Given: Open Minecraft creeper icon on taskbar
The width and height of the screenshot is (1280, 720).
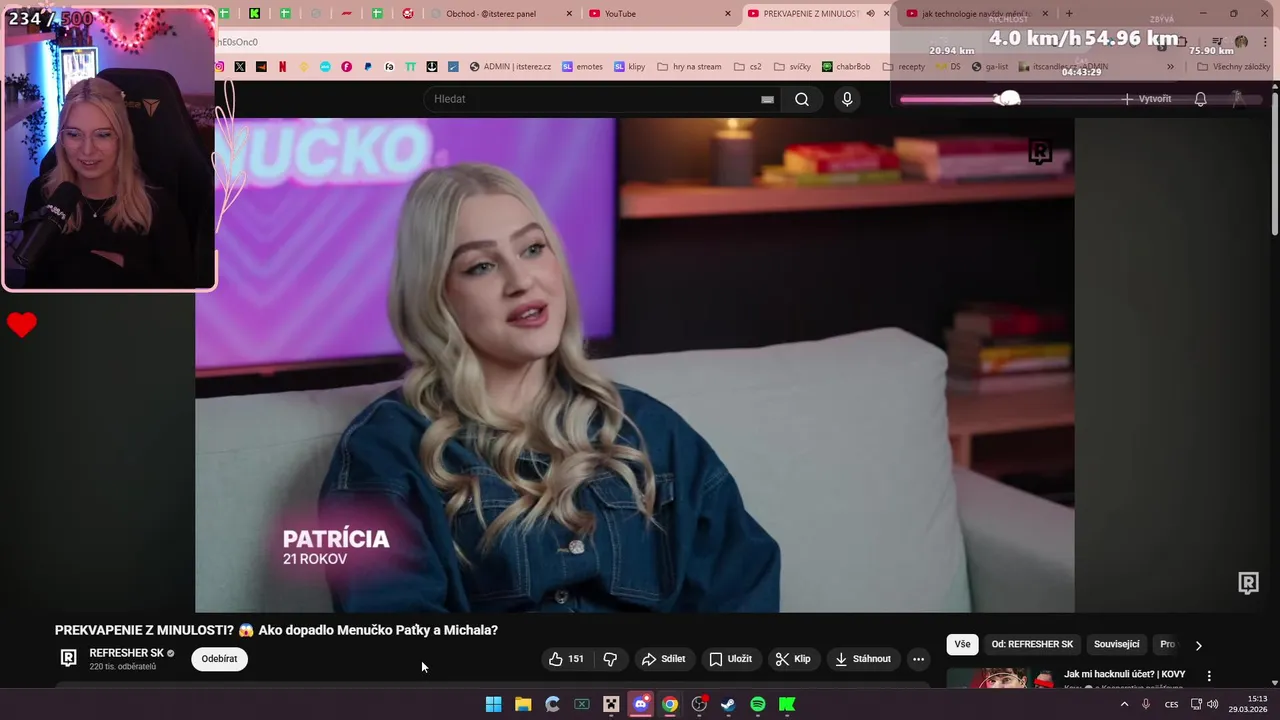Looking at the screenshot, I should click(x=611, y=704).
